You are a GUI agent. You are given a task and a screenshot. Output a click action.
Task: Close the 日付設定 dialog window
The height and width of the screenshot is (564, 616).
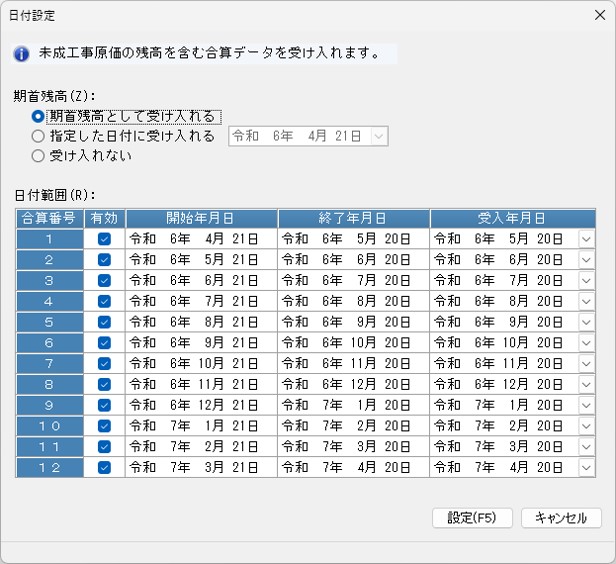pyautogui.click(x=600, y=15)
